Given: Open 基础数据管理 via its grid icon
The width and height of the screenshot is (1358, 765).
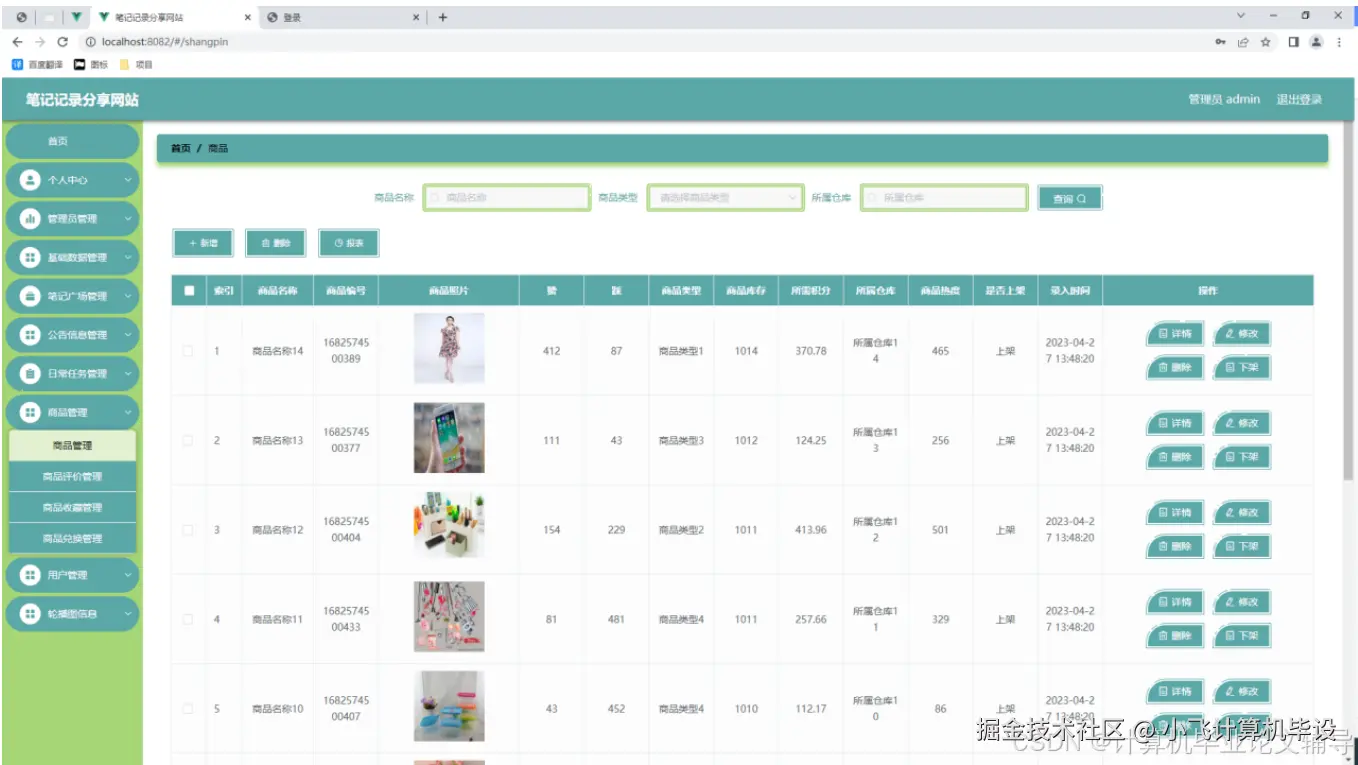Looking at the screenshot, I should pyautogui.click(x=28, y=257).
